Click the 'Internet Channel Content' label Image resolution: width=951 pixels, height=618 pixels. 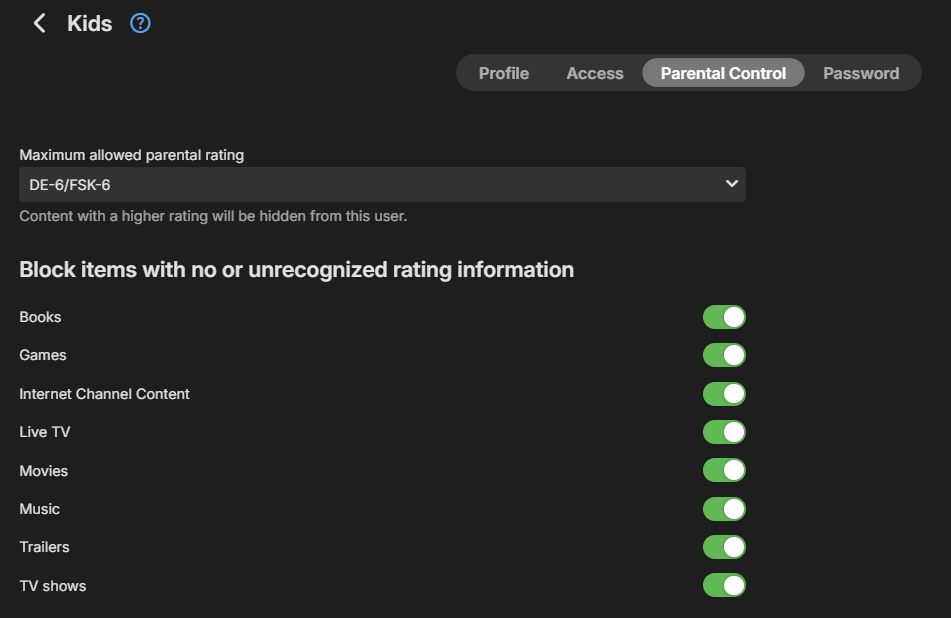point(104,394)
